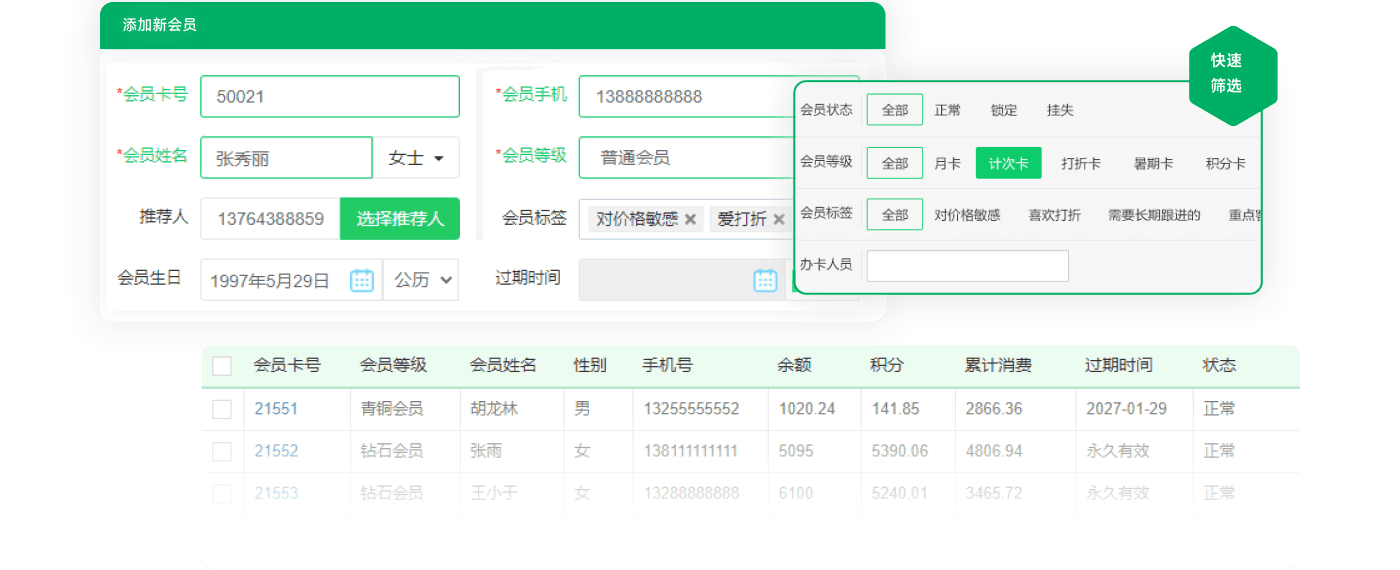Click points value 5390.06
This screenshot has width=1400, height=570.
pyautogui.click(x=900, y=451)
